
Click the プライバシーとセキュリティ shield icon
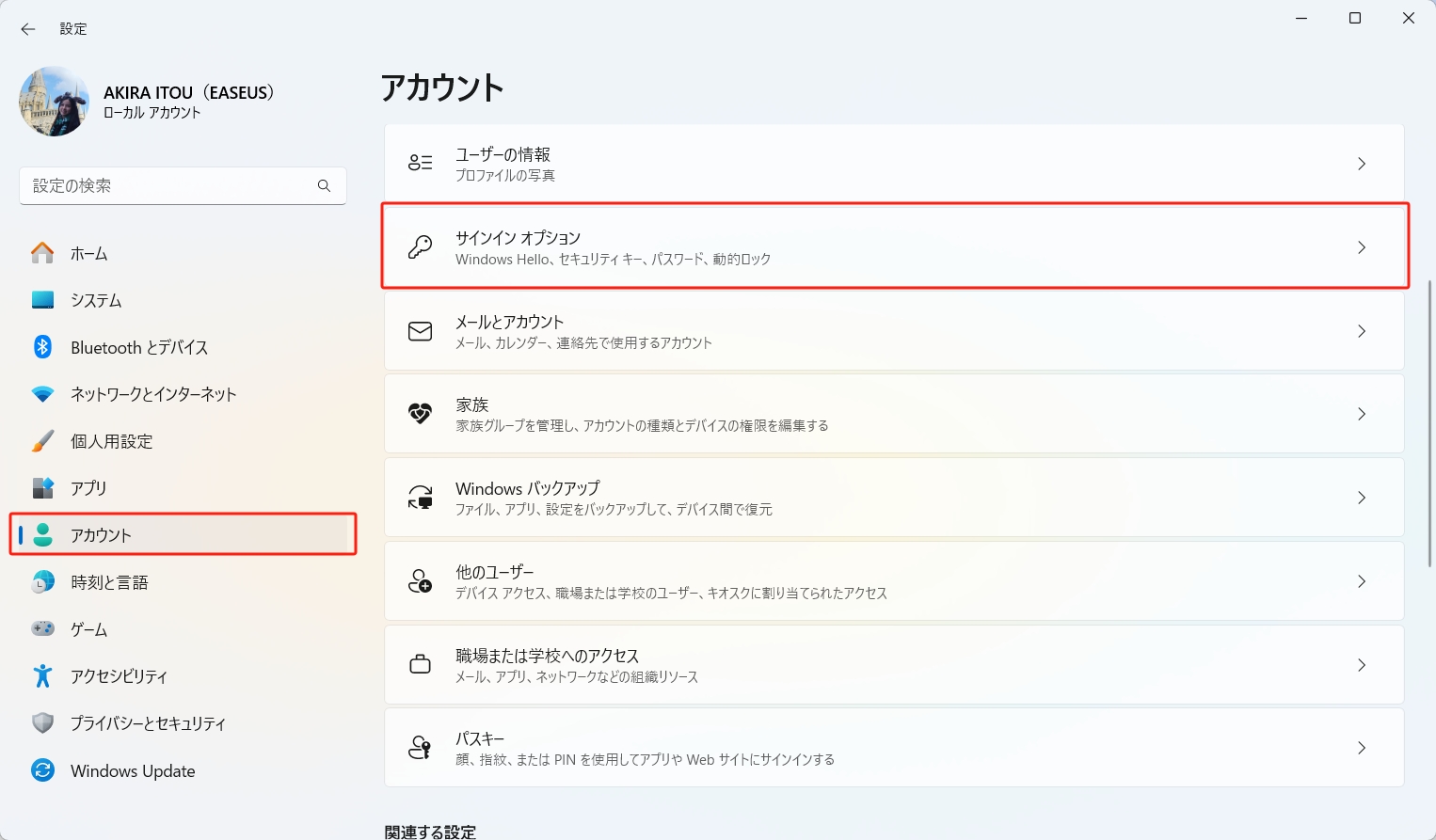(42, 722)
